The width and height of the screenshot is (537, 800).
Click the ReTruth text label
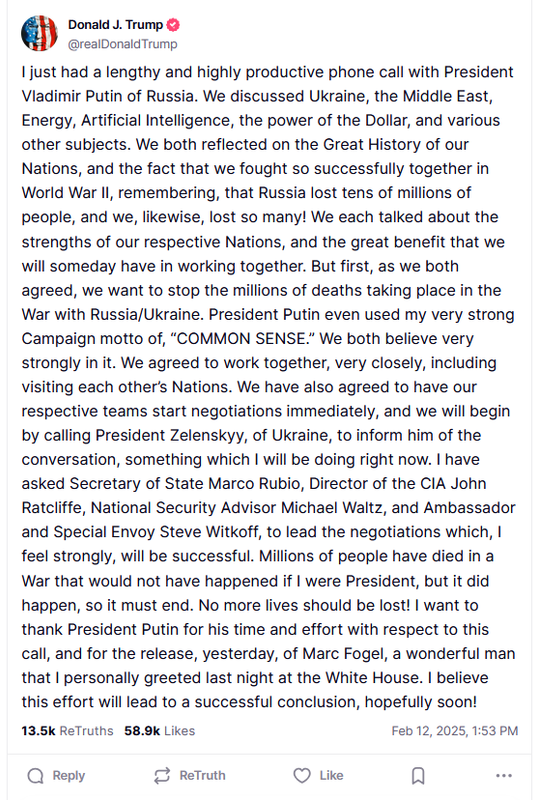[x=202, y=776]
